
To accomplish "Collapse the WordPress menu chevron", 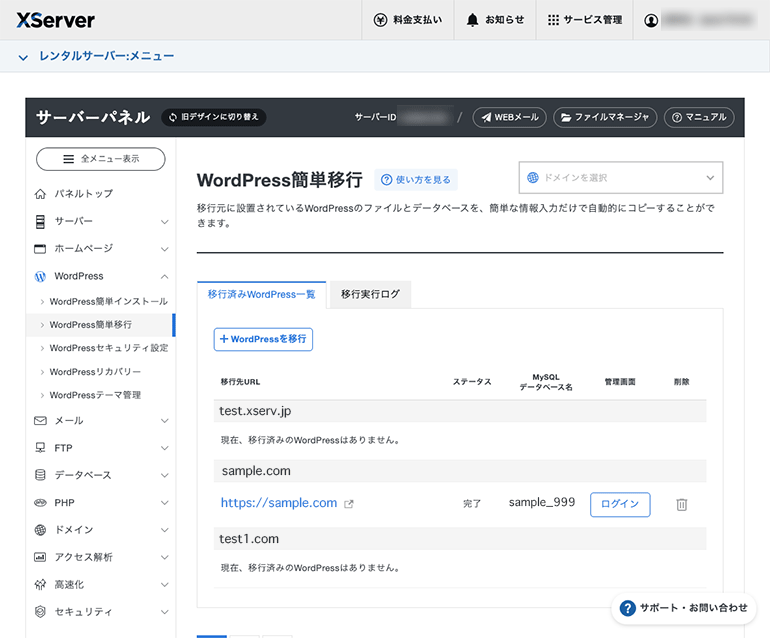I will 165,277.
